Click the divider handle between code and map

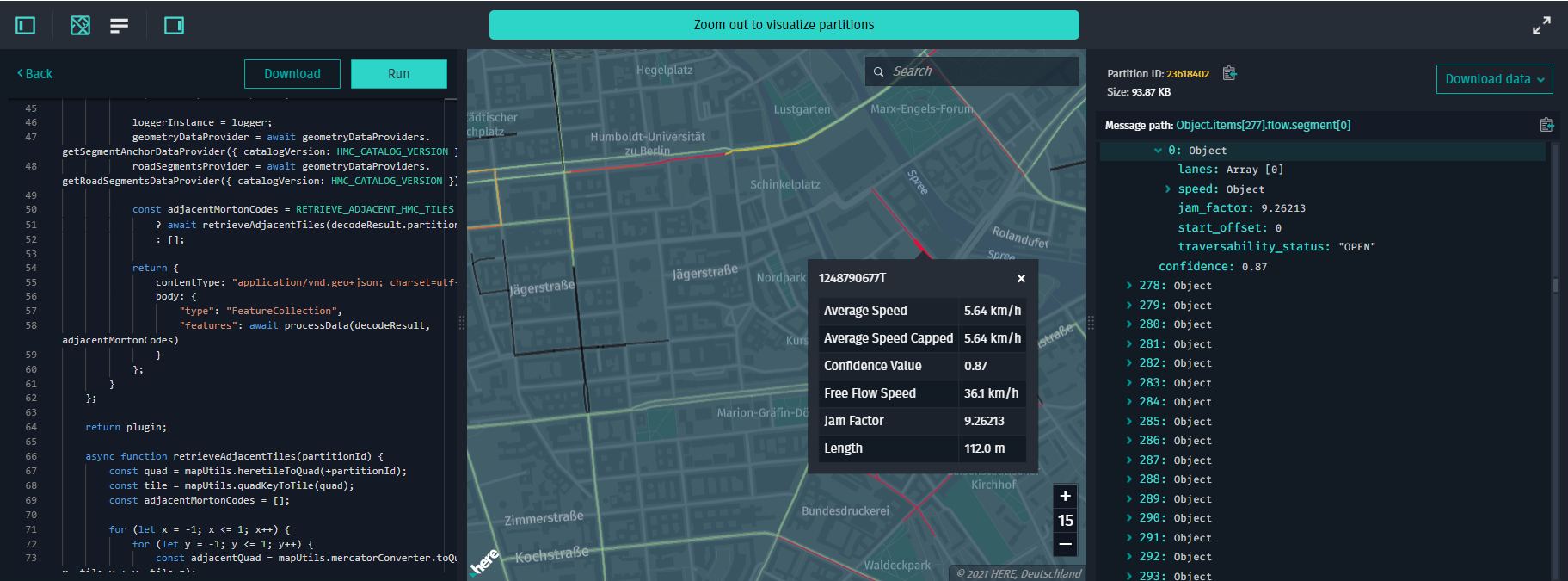click(x=462, y=323)
